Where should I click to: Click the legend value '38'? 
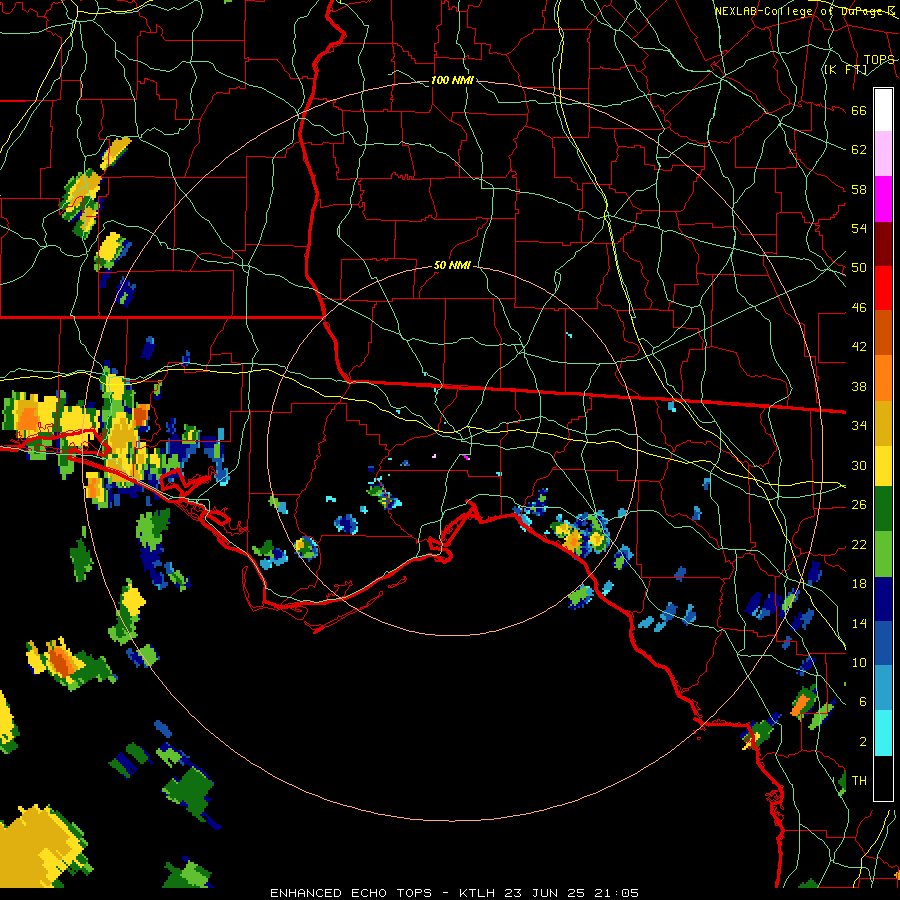(859, 386)
